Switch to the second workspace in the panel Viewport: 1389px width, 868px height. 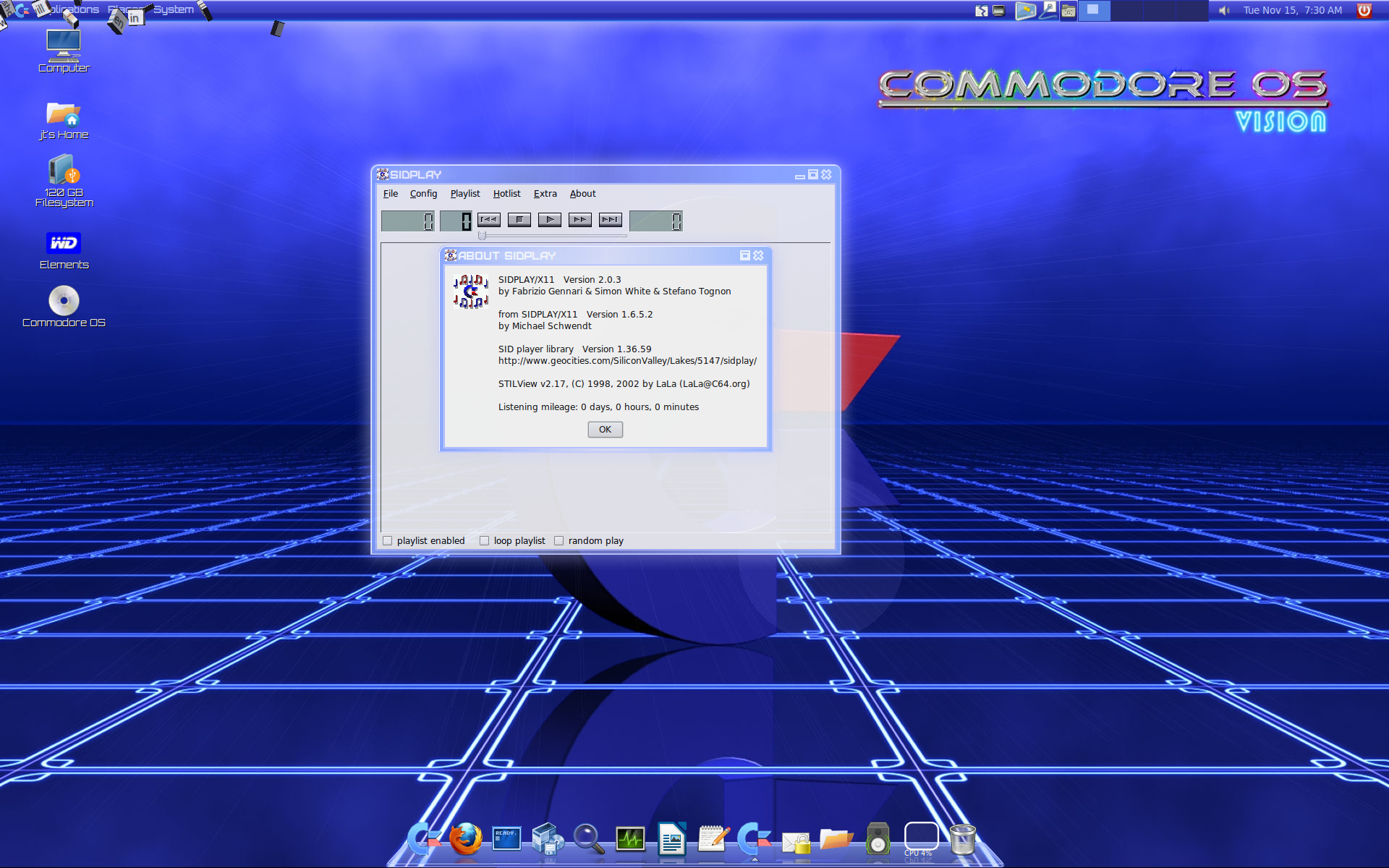pos(1127,11)
